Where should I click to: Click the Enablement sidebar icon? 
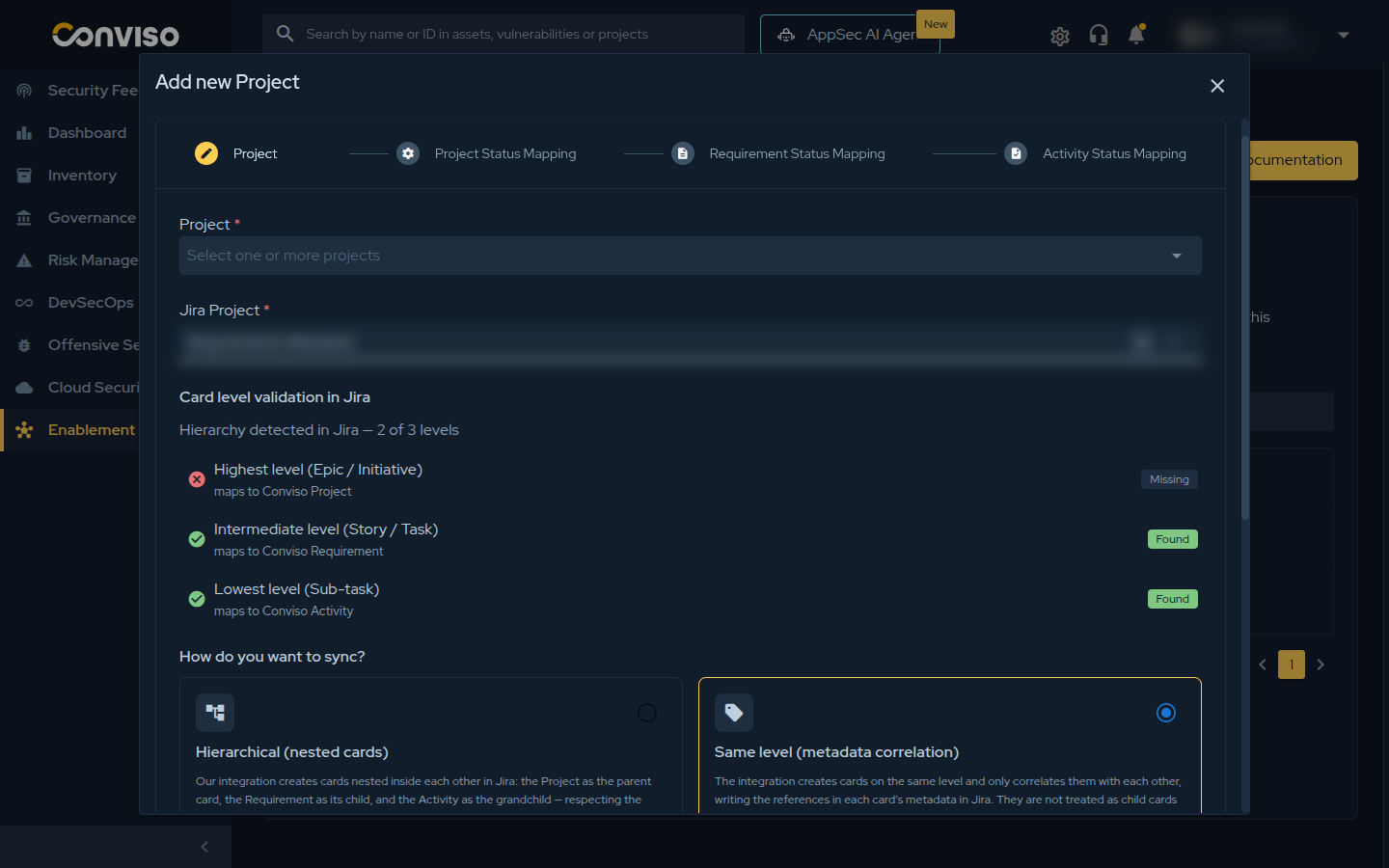pyautogui.click(x=24, y=430)
